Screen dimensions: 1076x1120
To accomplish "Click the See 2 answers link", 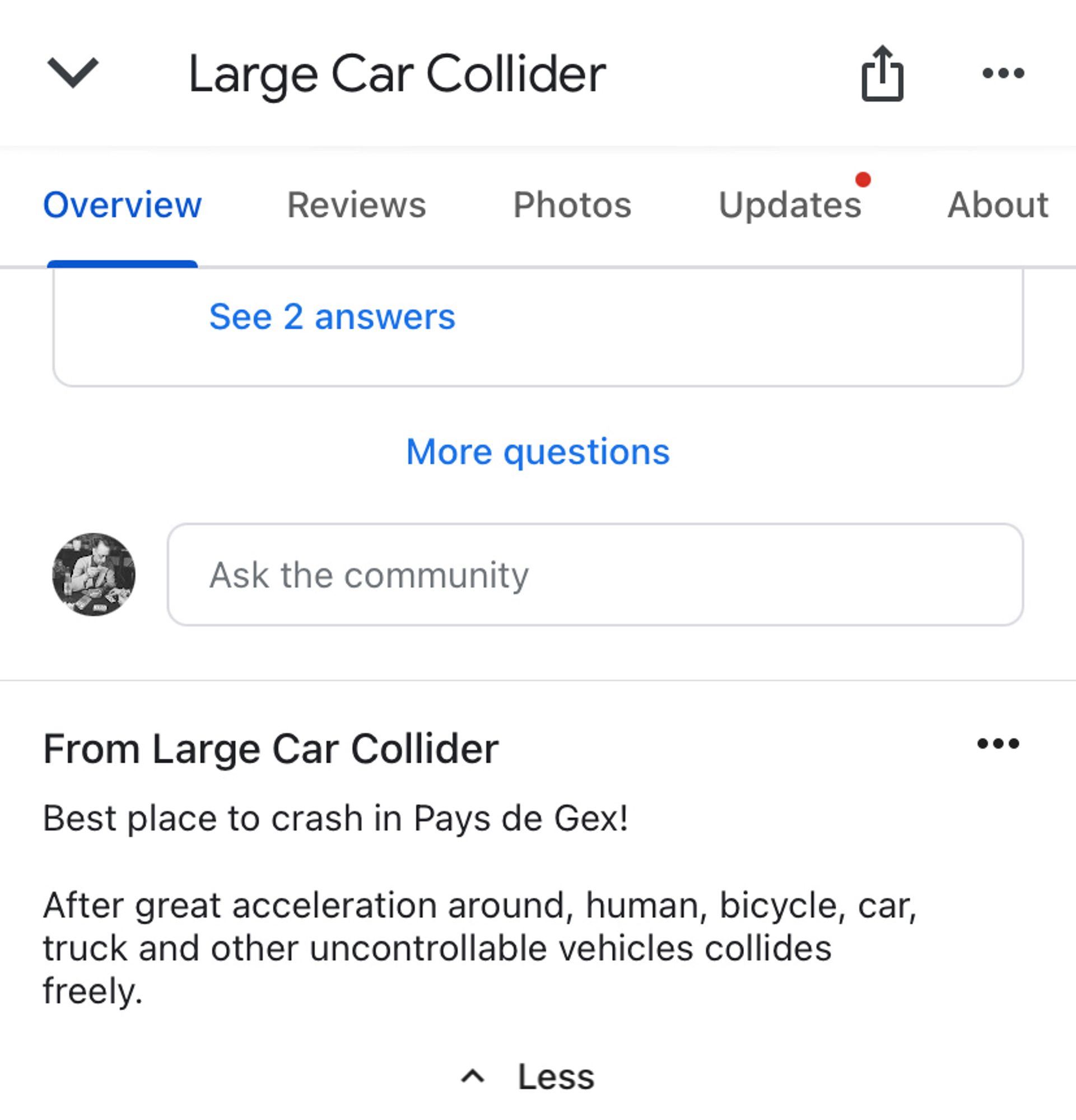I will (x=332, y=315).
